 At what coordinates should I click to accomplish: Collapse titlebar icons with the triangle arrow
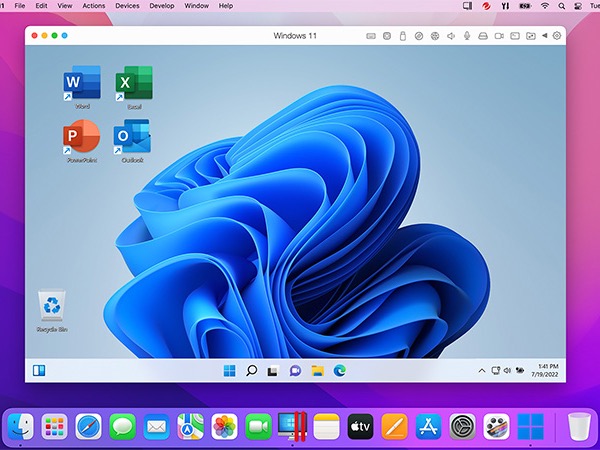click(x=545, y=36)
